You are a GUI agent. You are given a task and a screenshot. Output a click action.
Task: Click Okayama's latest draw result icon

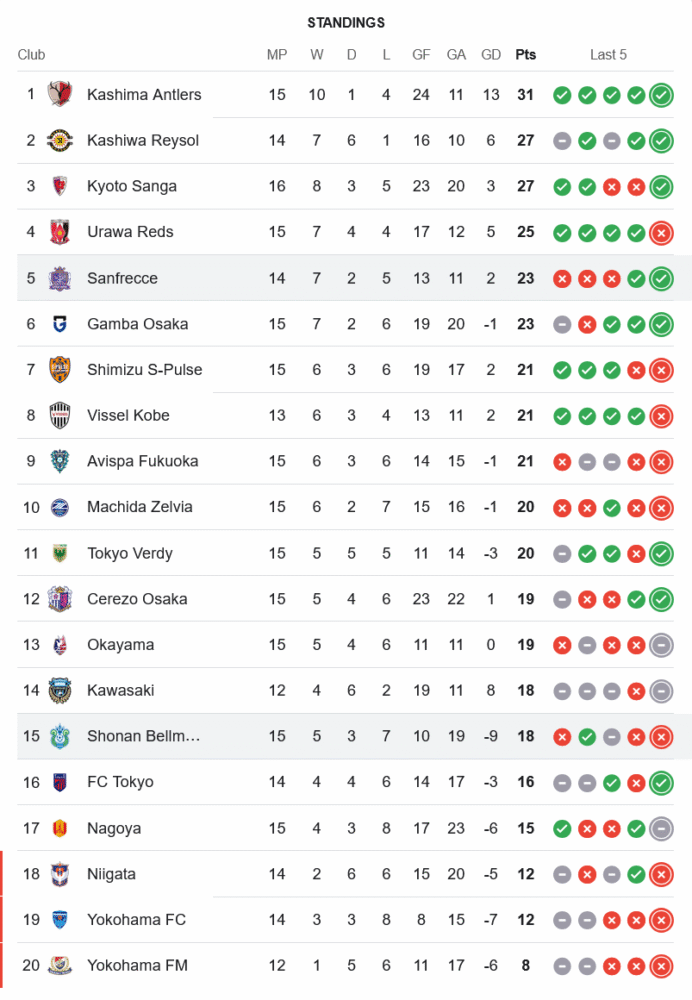pyautogui.click(x=660, y=645)
